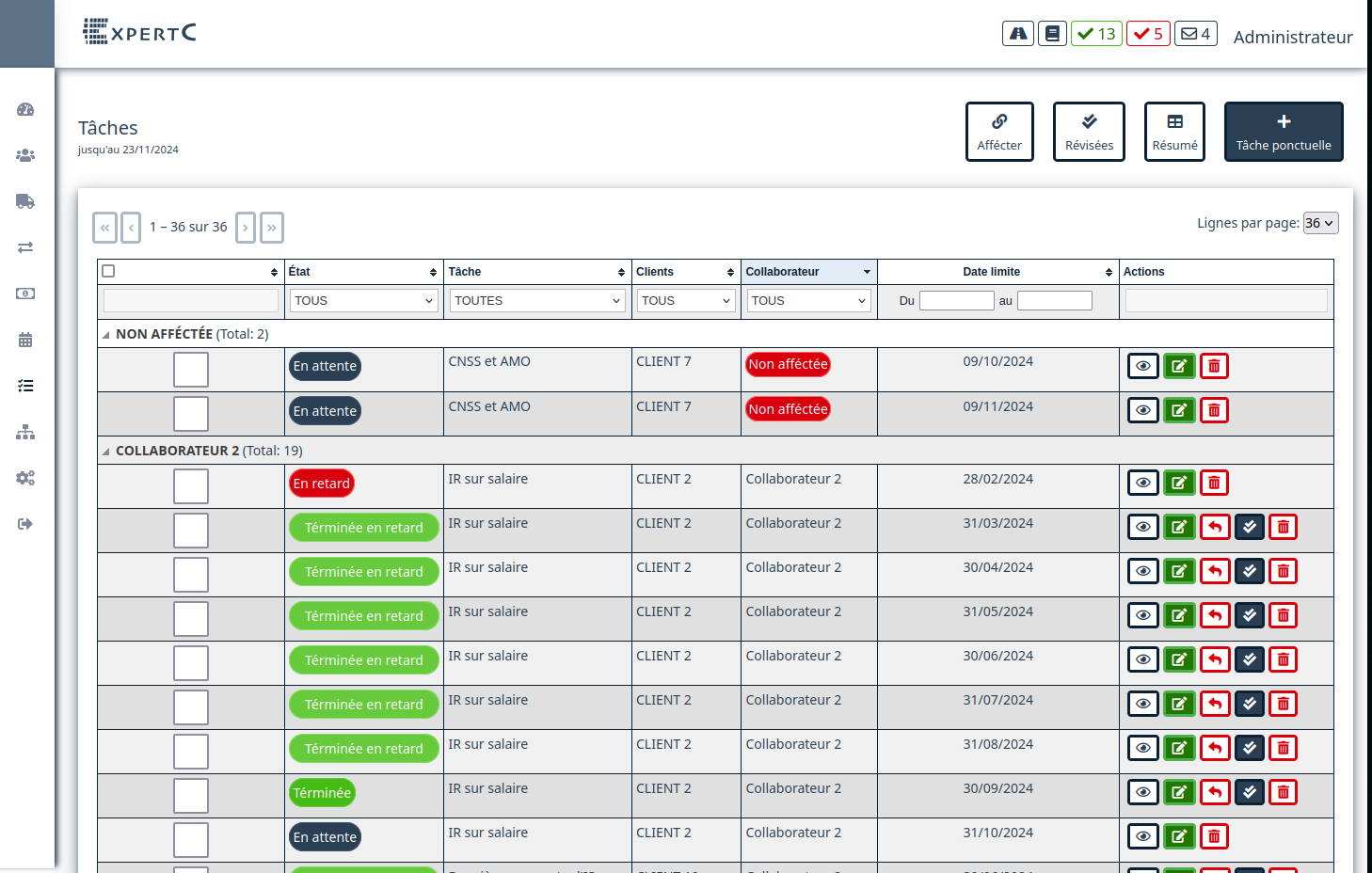Revert the task due 31/03/2024 with undo arrow
Viewport: 1372px width, 873px height.
[1215, 527]
